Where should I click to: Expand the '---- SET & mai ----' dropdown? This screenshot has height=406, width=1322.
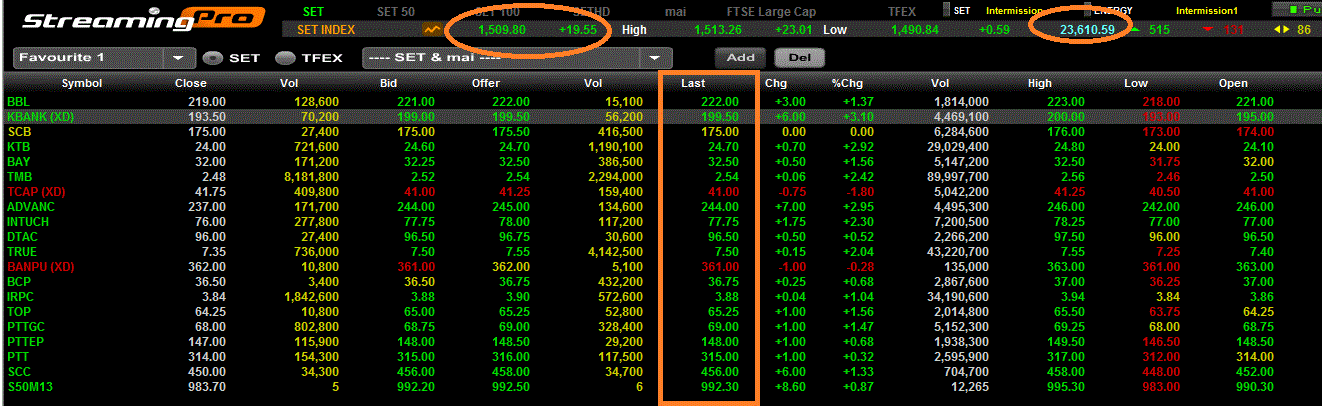point(655,58)
